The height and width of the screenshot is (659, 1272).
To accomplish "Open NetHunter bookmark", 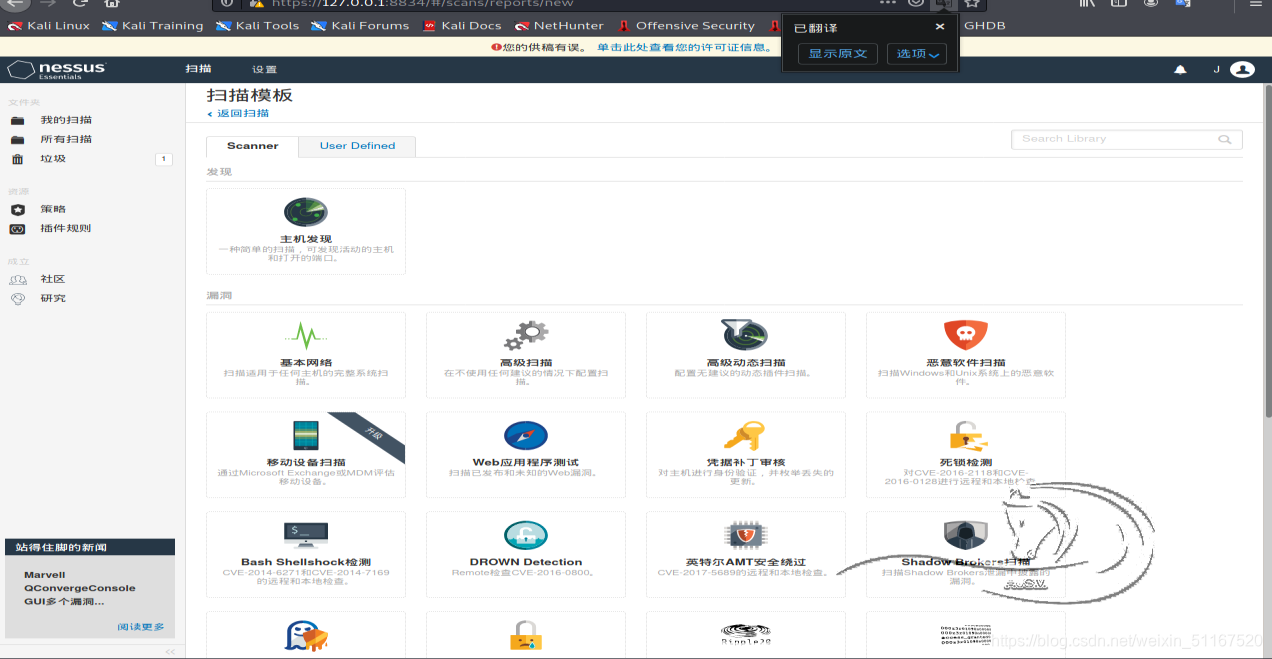I will [559, 26].
